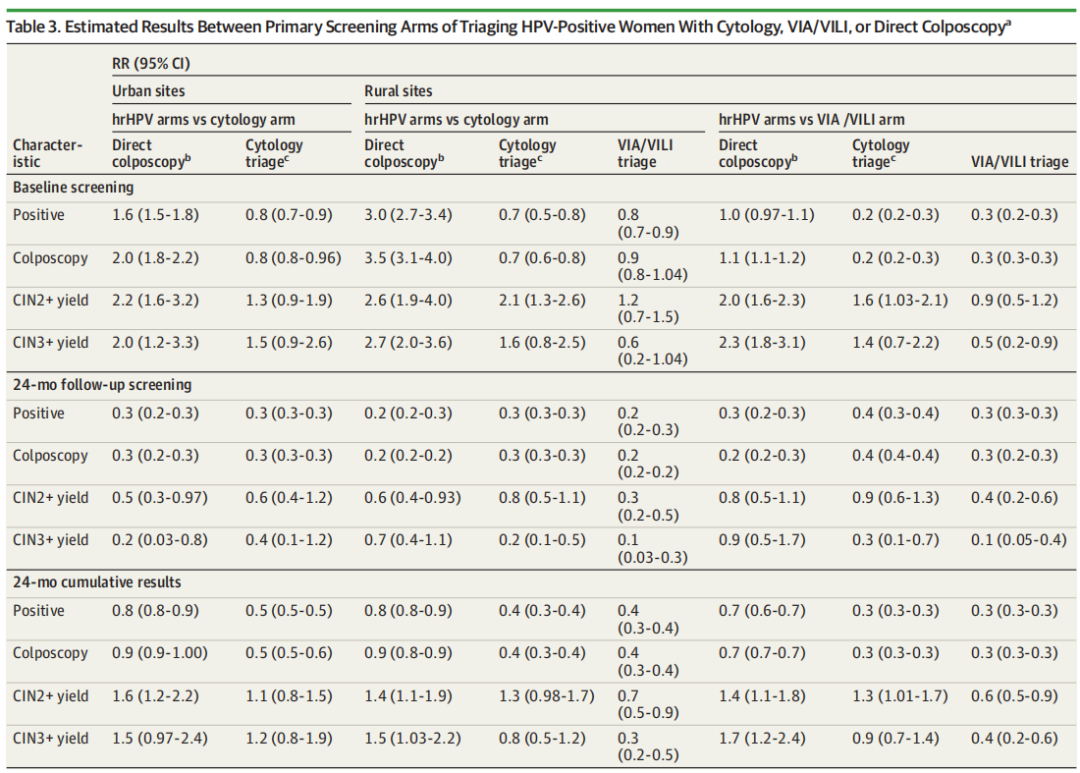Click the value 1.4 (1.1-1.8)

pyautogui.click(x=761, y=696)
